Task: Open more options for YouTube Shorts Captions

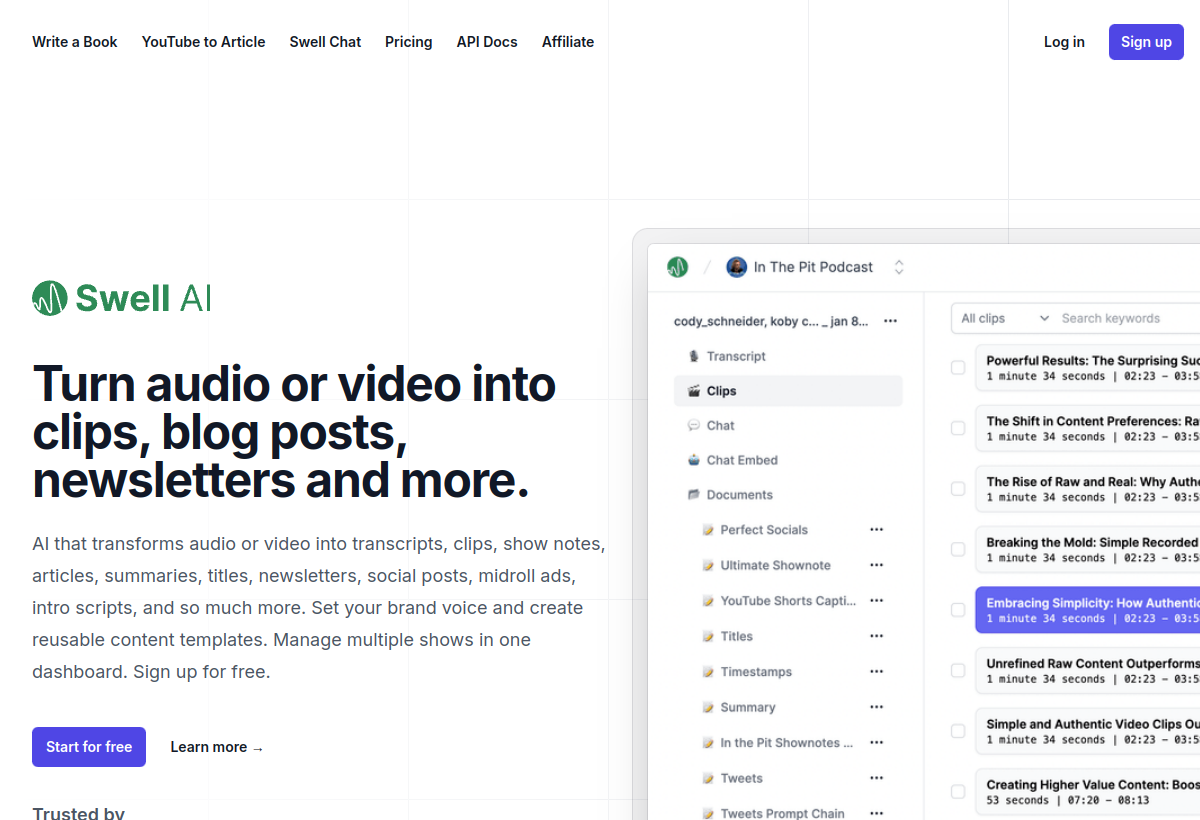Action: pos(877,600)
